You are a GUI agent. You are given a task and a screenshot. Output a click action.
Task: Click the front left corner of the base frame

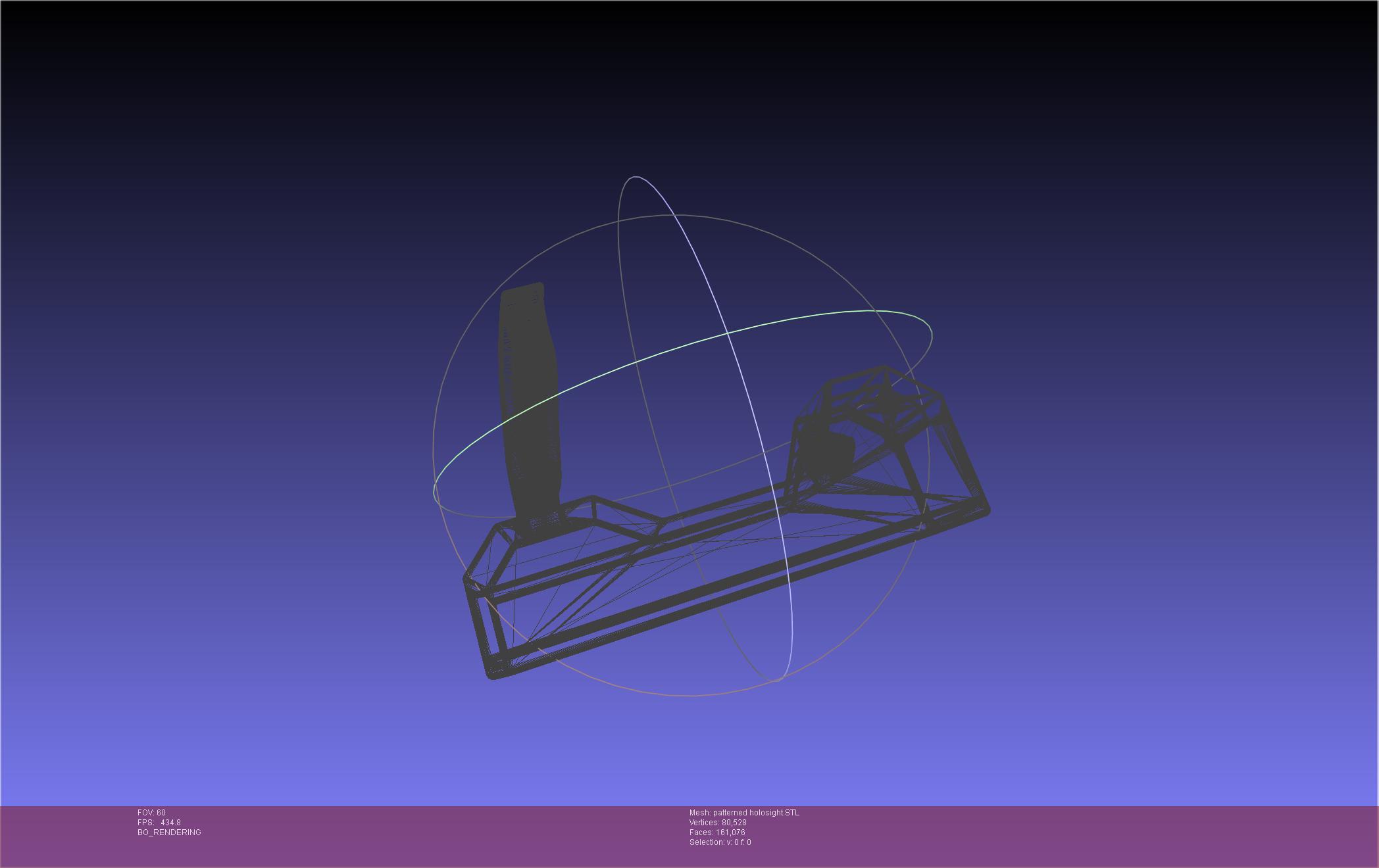coord(493,671)
